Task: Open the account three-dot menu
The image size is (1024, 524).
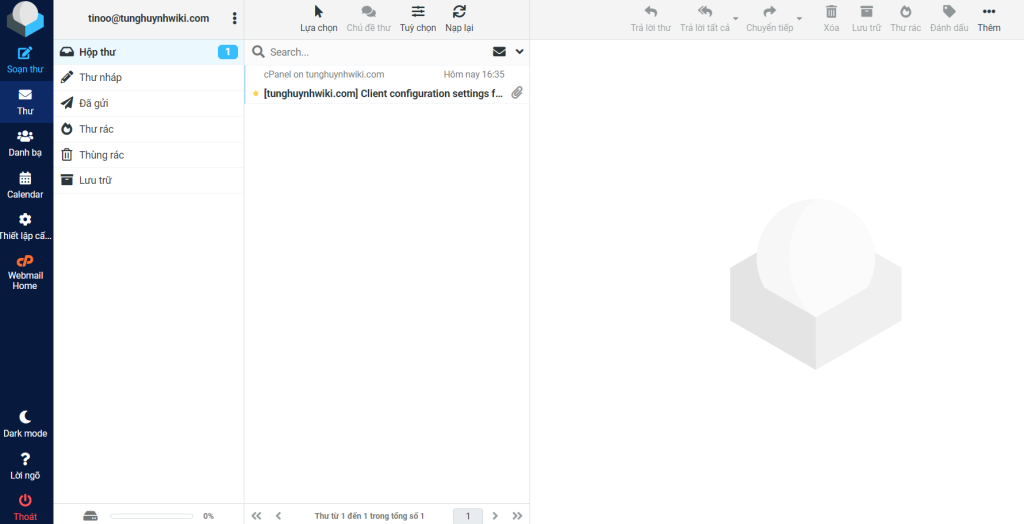Action: click(234, 18)
